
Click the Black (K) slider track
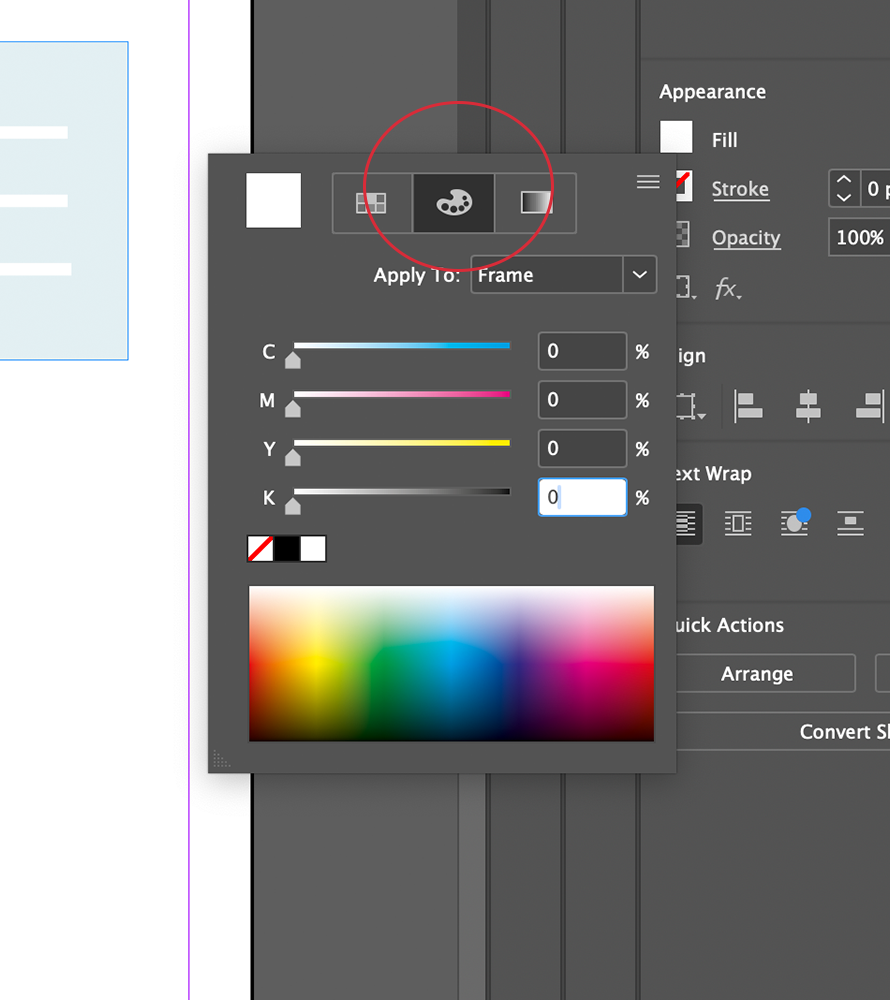coord(402,491)
